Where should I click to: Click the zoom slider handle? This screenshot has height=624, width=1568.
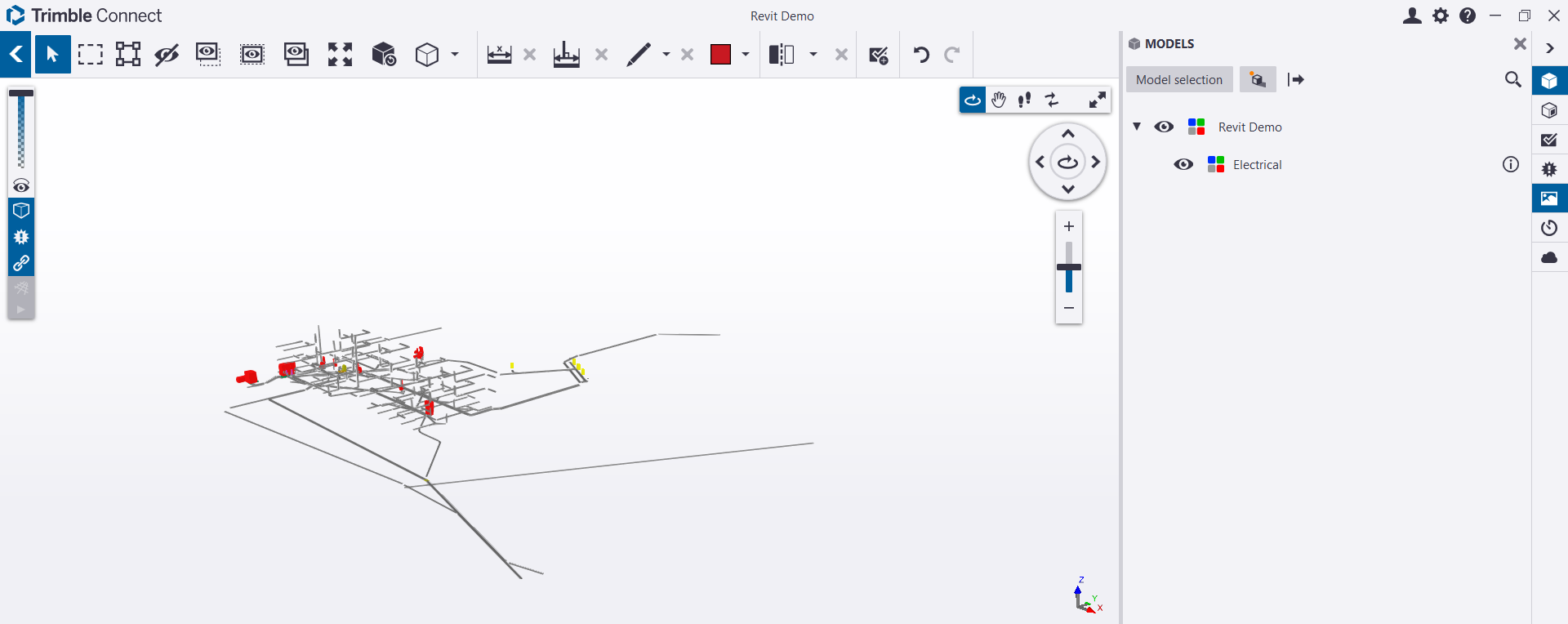pyautogui.click(x=1069, y=267)
